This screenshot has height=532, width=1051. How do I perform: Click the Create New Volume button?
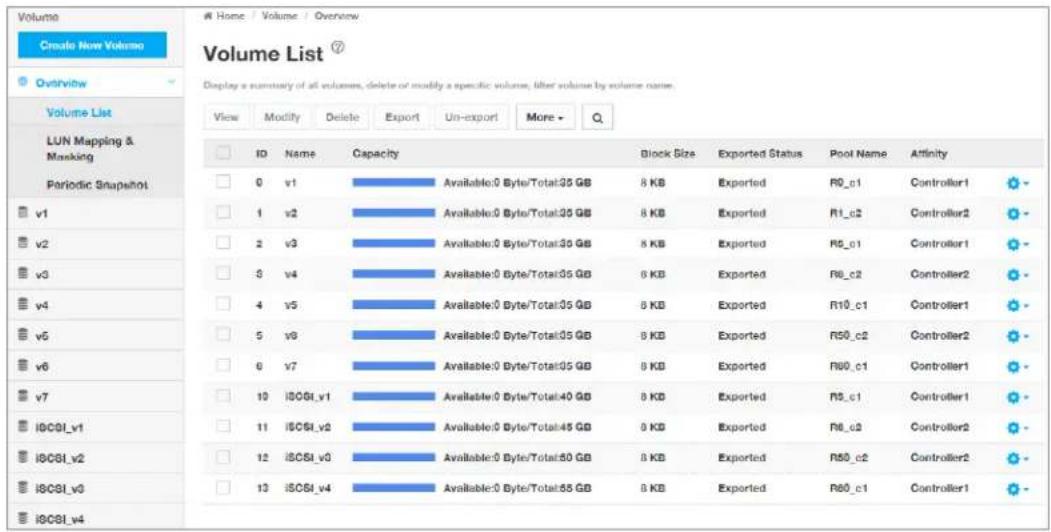(92, 46)
